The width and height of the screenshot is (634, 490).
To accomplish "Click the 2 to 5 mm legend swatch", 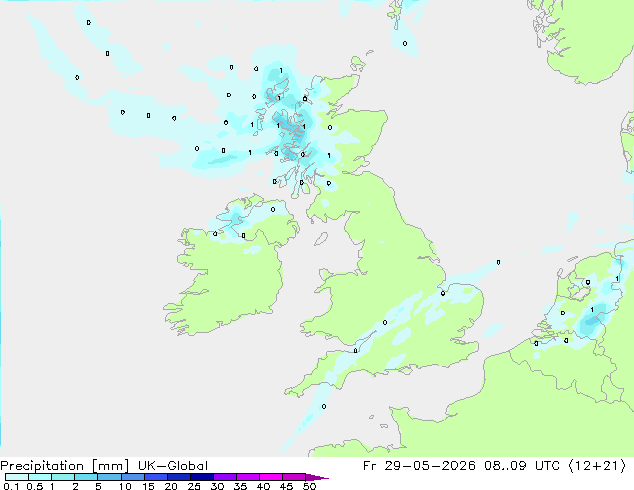I will (86, 477).
